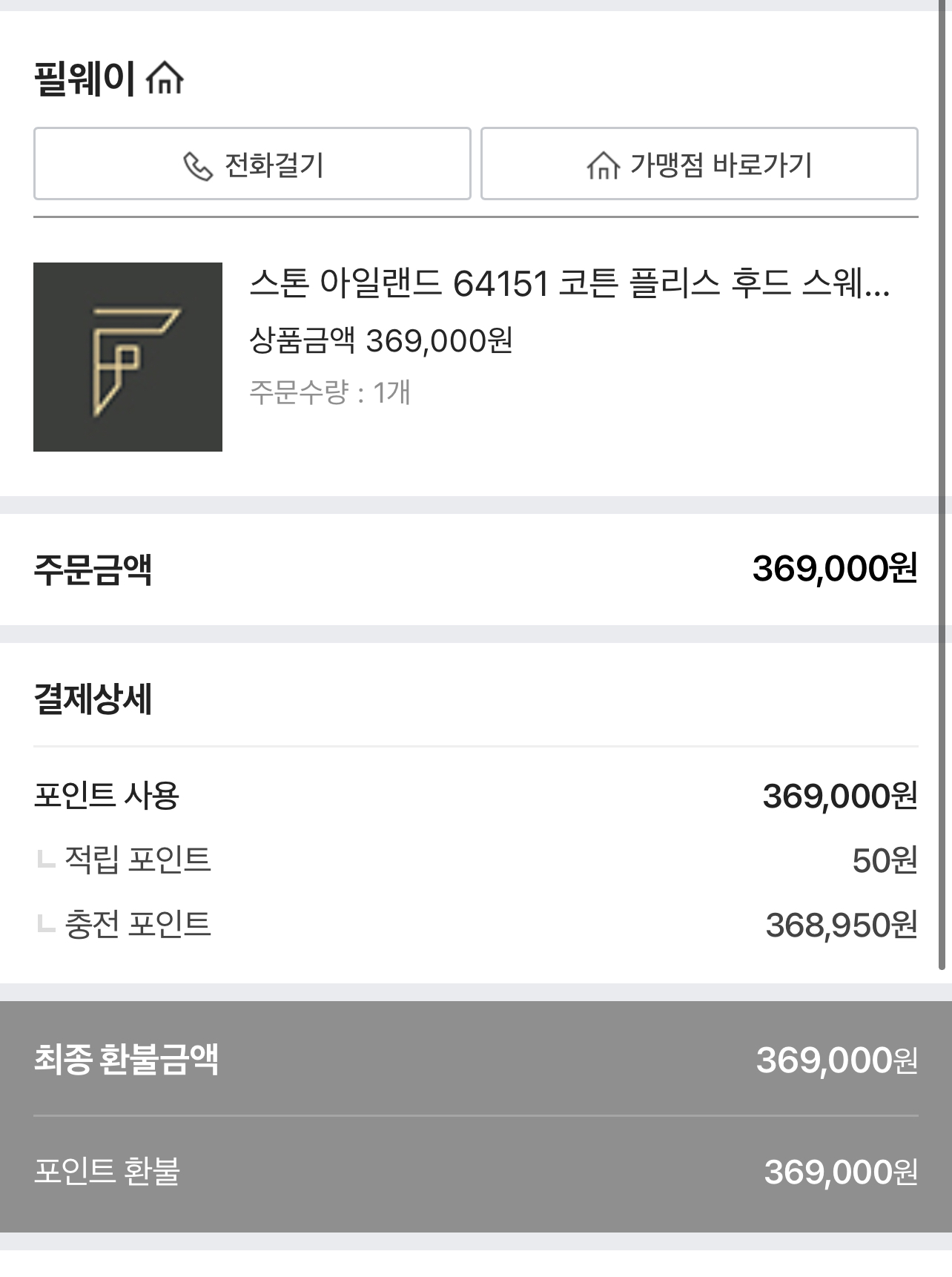Select the 포인트 환불 row
The width and height of the screenshot is (952, 1277).
(x=476, y=1172)
